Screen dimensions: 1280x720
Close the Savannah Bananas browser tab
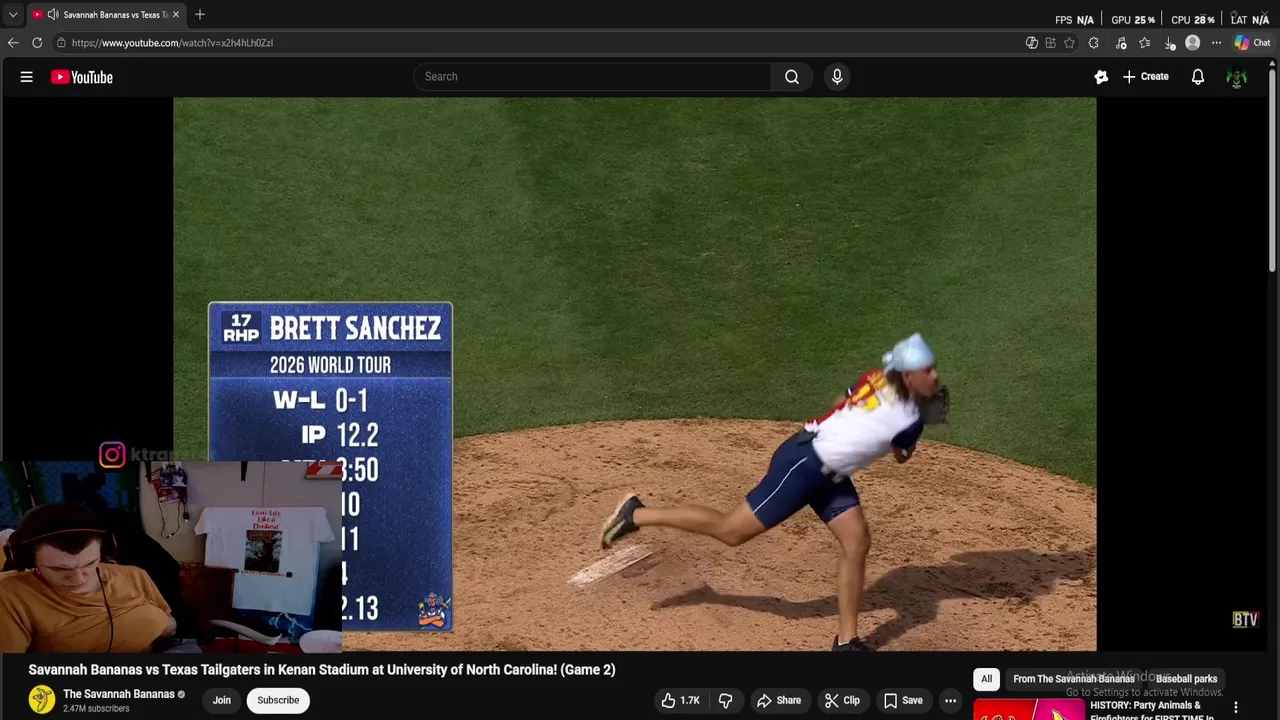tap(176, 14)
